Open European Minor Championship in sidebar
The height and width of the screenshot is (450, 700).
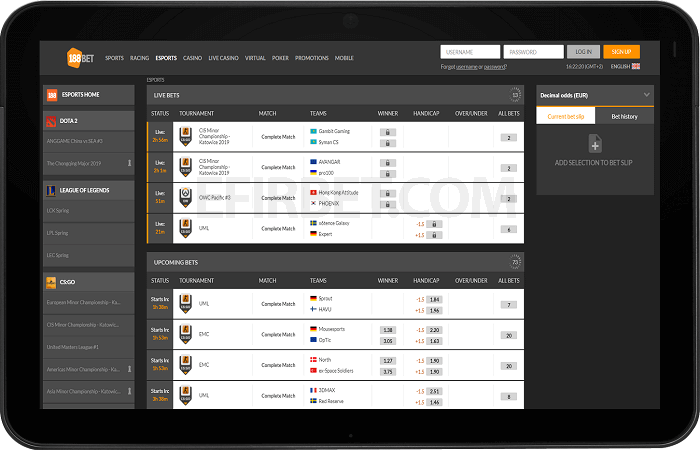[89, 302]
